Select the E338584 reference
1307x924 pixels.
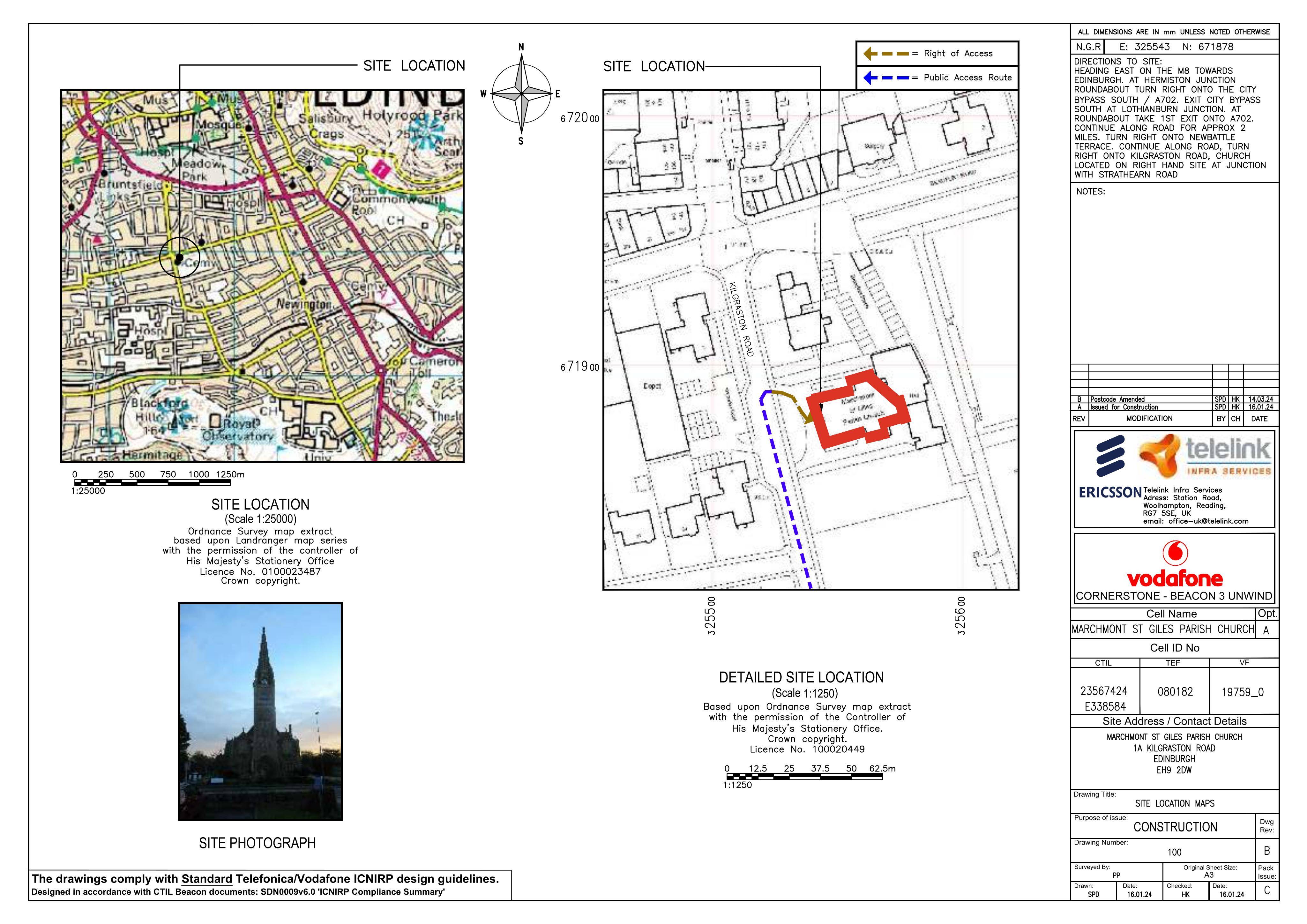pos(1105,707)
